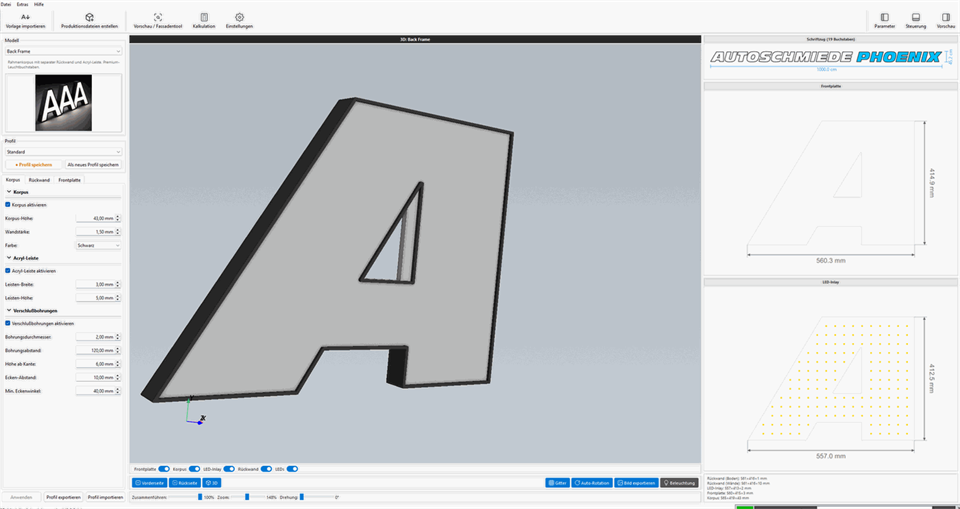Click the Zoom slider handle
Image resolution: width=960 pixels, height=509 pixels.
point(247,497)
